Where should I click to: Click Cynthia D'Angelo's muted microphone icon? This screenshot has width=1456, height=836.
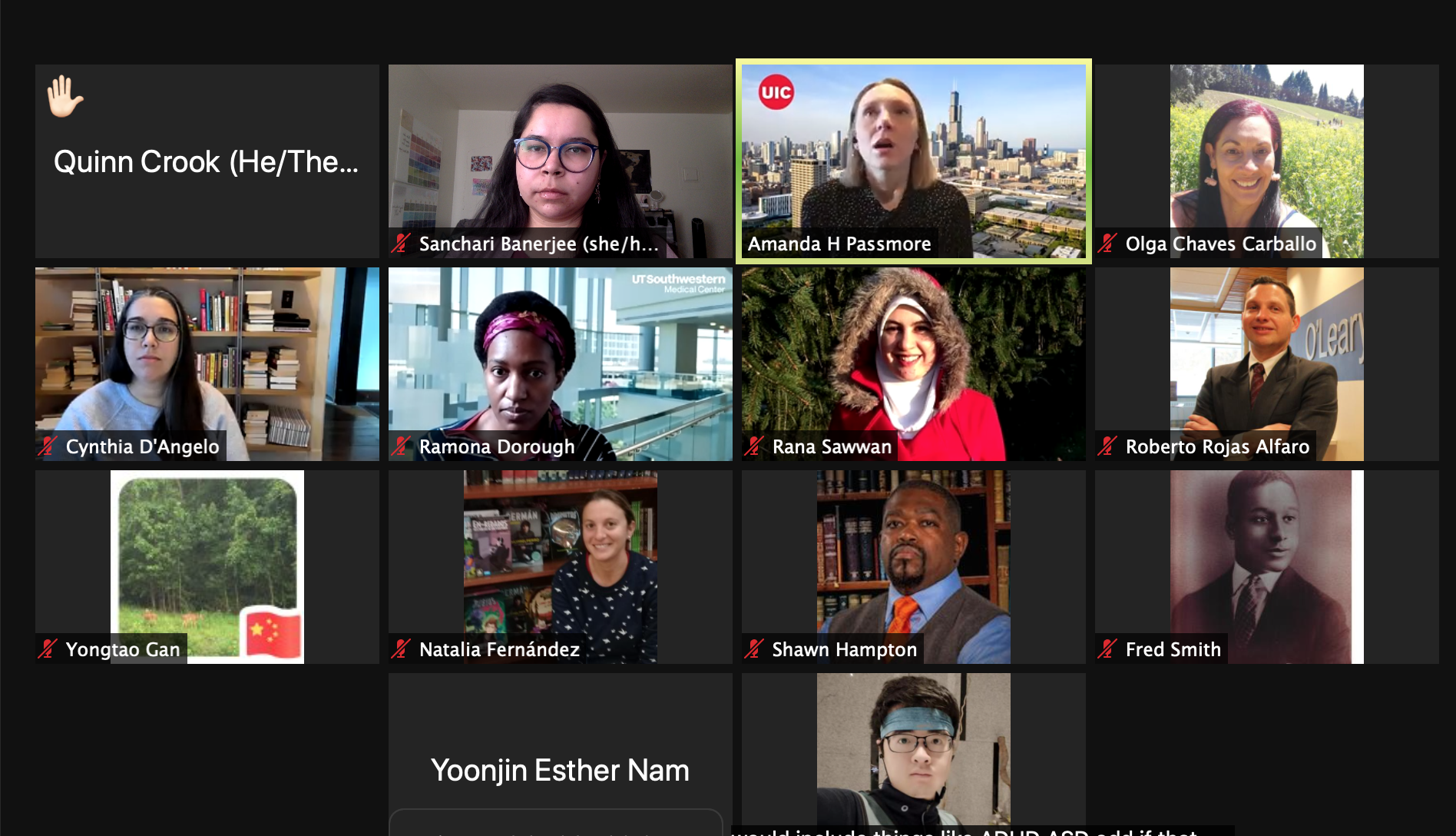click(48, 446)
